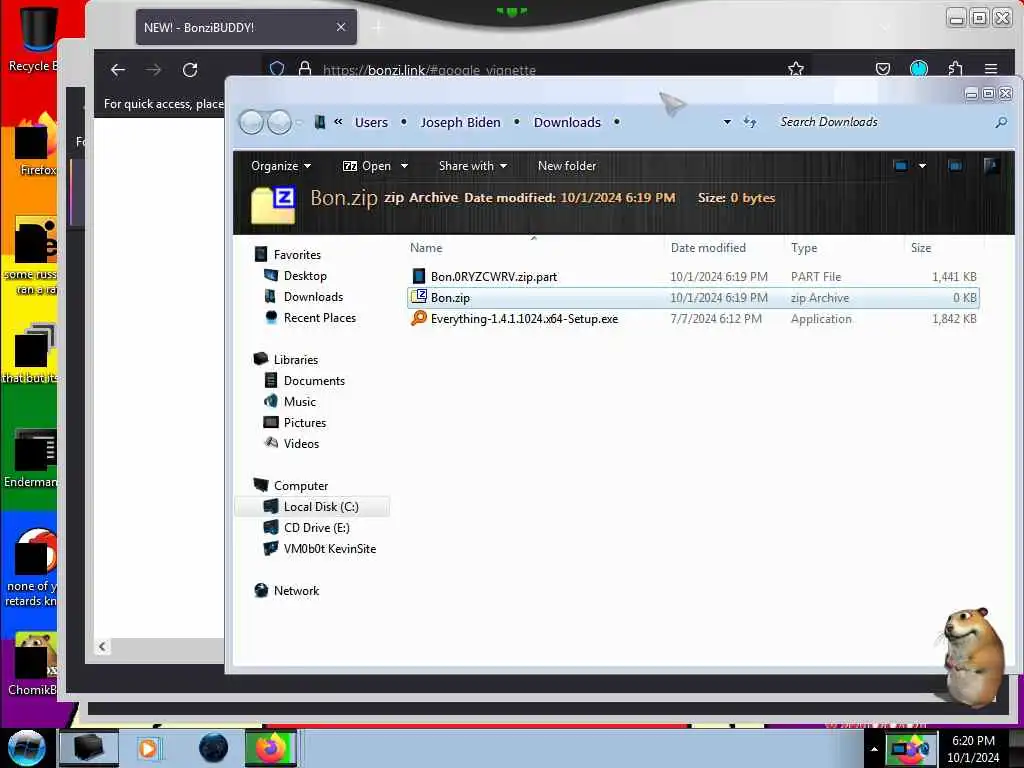1024x768 pixels.
Task: Click the Downloads breadcrumb in address bar
Action: (x=567, y=122)
